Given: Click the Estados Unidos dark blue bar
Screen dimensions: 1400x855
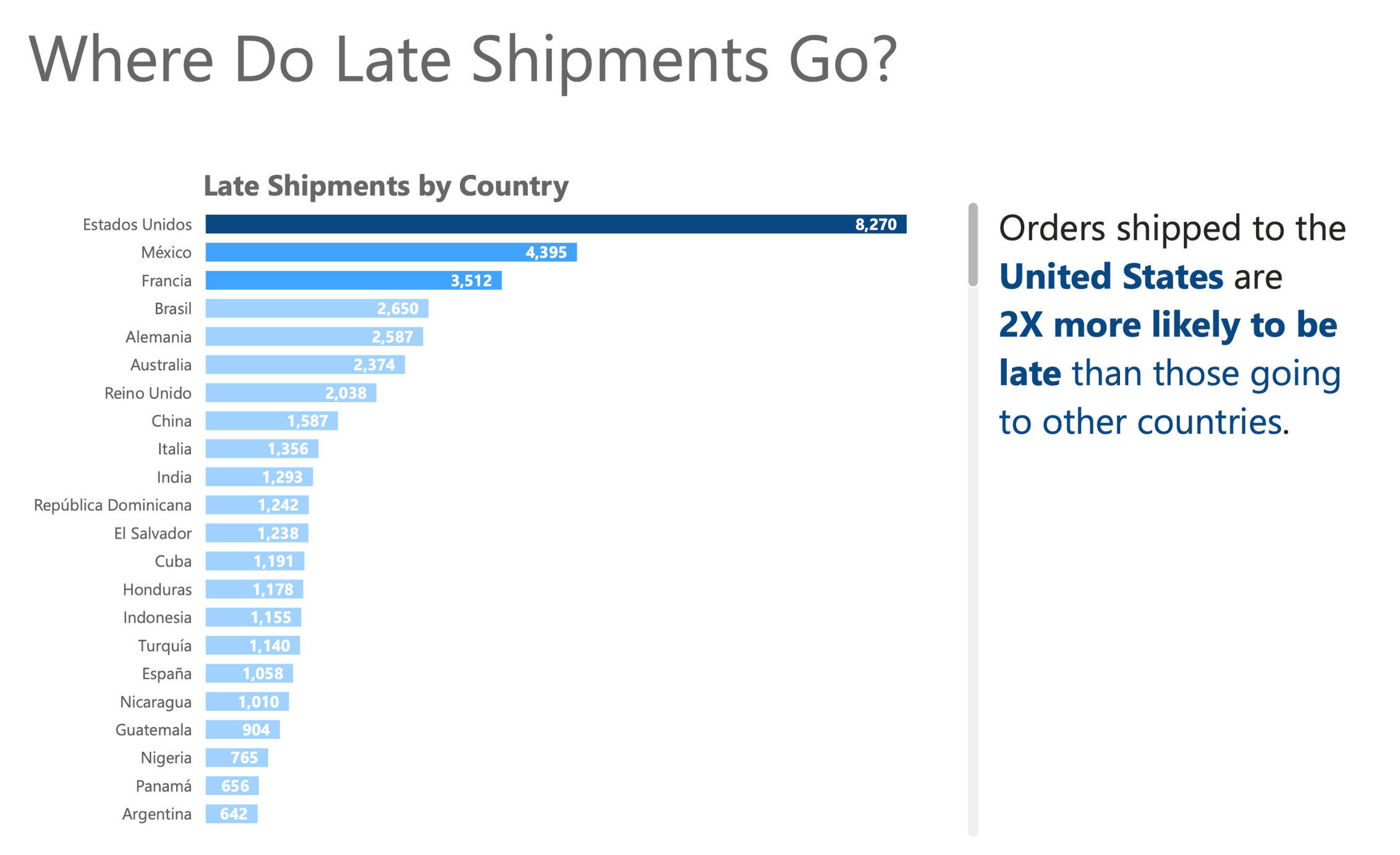Looking at the screenshot, I should point(555,224).
